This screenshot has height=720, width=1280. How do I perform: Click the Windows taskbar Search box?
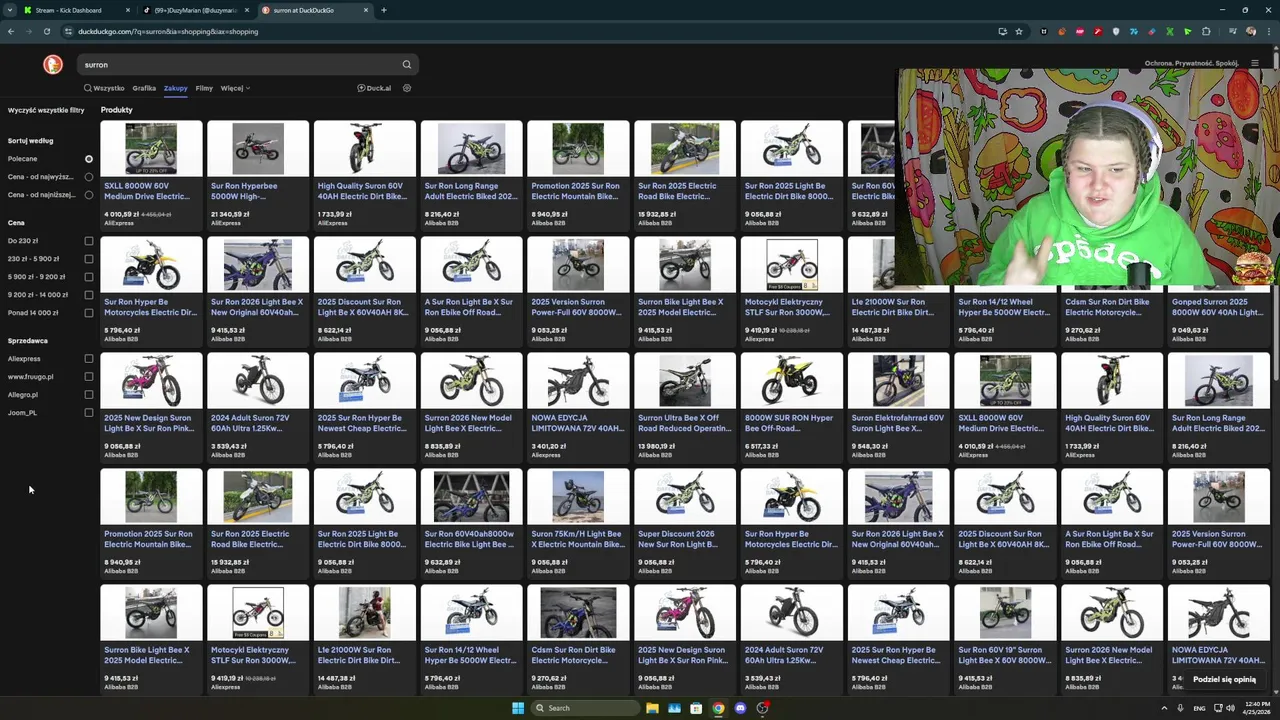click(585, 708)
